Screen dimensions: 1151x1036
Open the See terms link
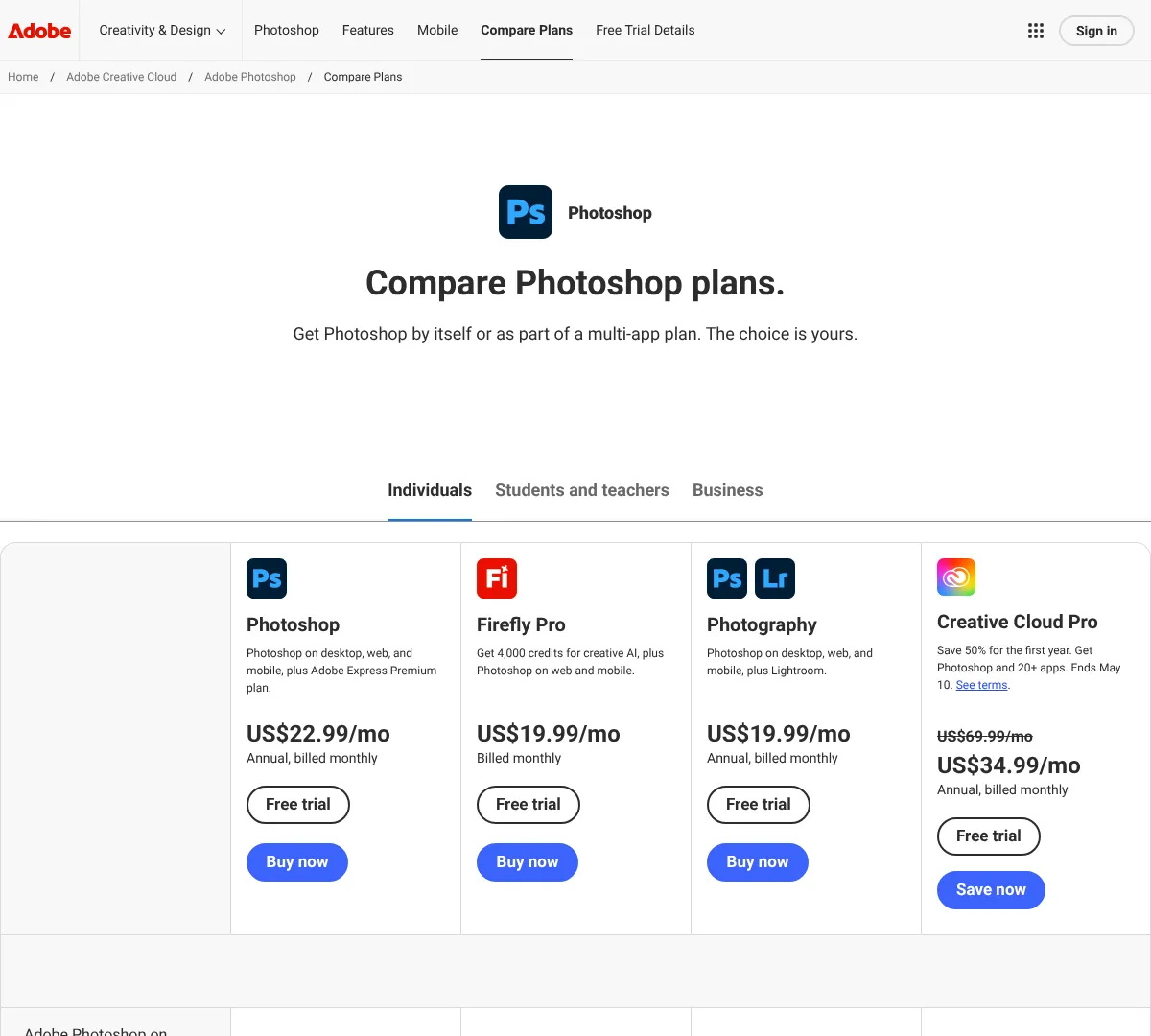pyautogui.click(x=982, y=685)
